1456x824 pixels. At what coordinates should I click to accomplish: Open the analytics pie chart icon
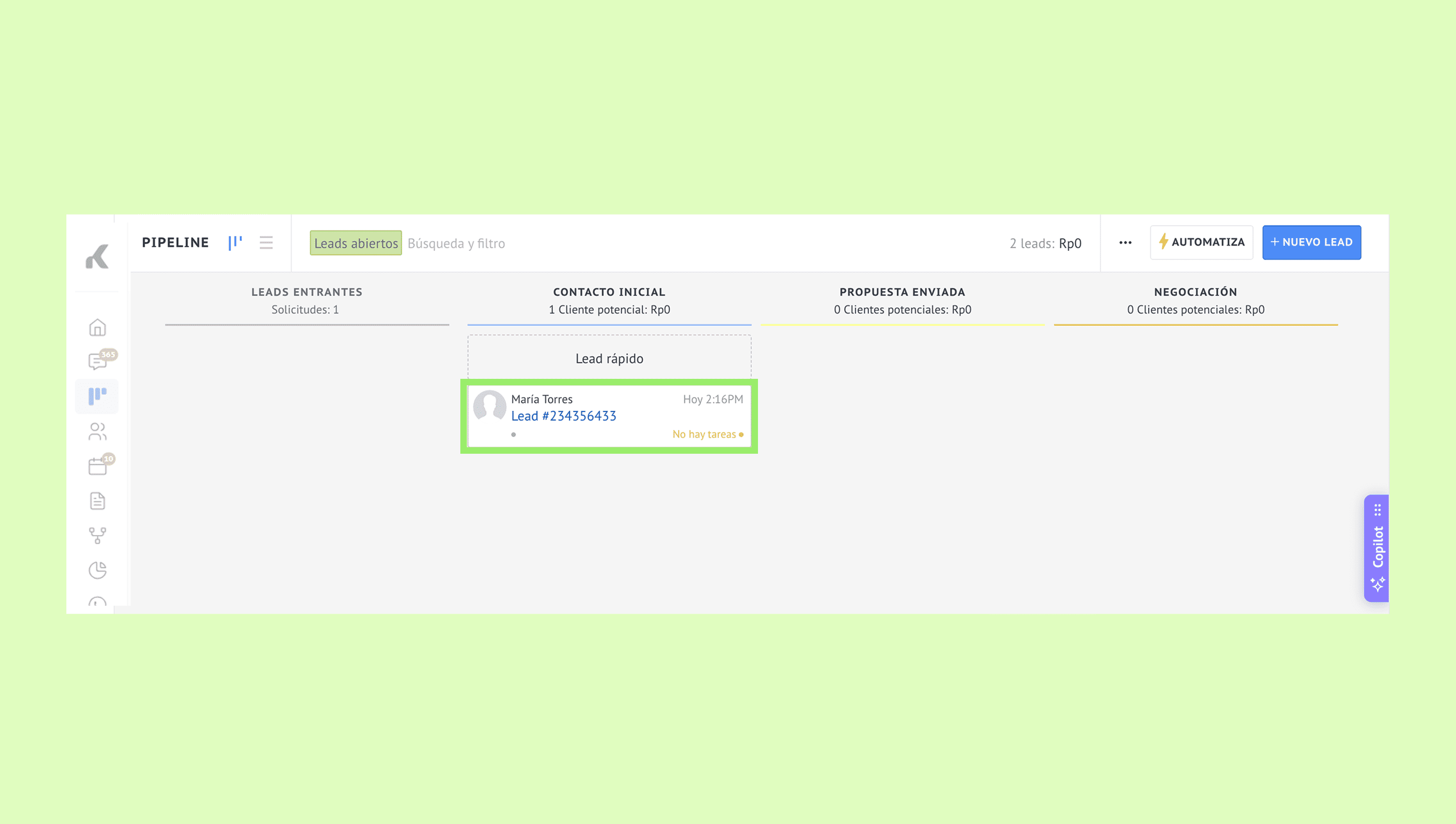97,570
